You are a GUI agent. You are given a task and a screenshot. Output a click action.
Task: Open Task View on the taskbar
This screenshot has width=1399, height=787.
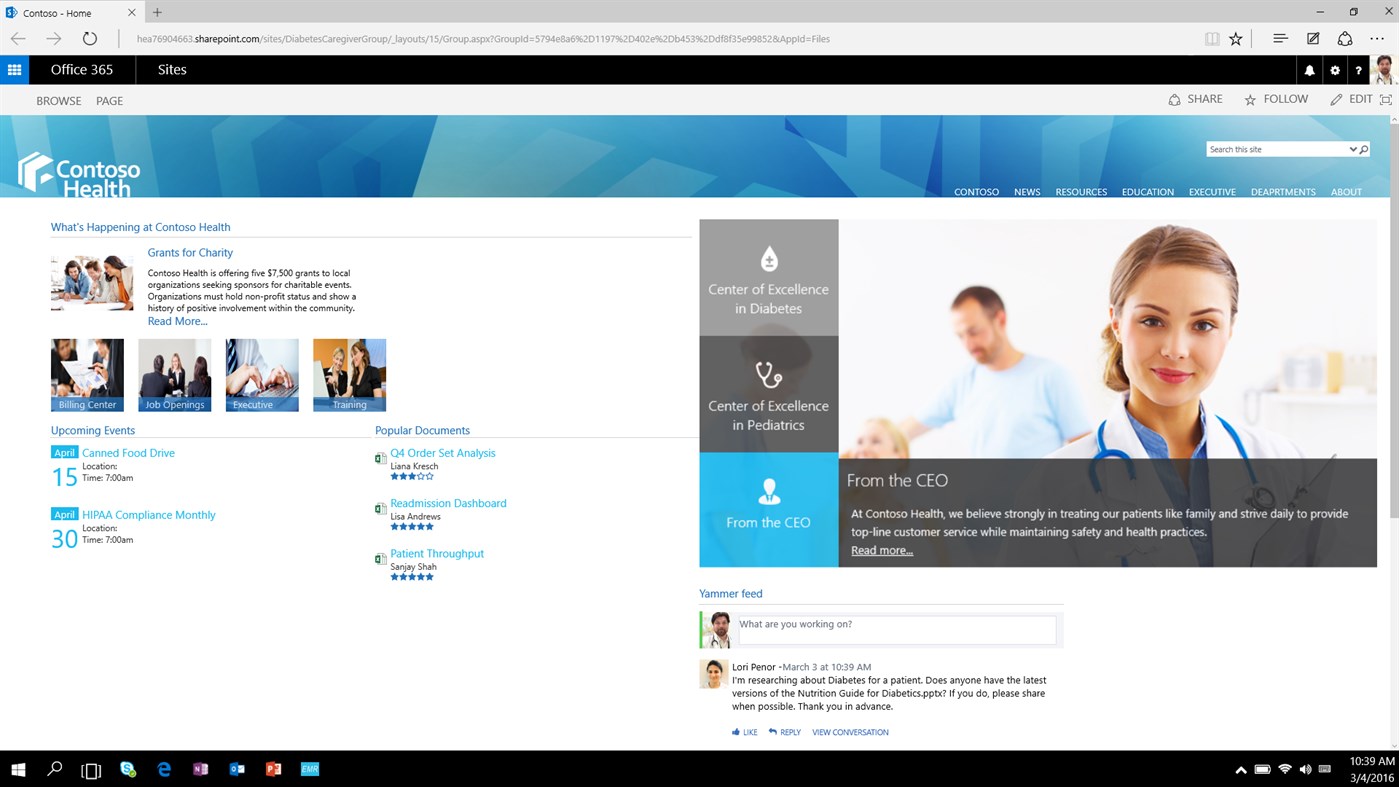click(91, 769)
